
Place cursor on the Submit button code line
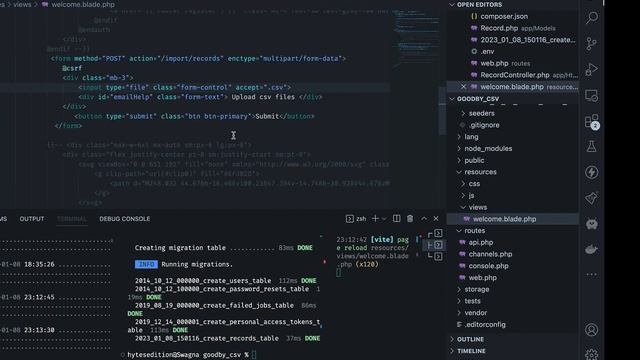pyautogui.click(x=195, y=116)
